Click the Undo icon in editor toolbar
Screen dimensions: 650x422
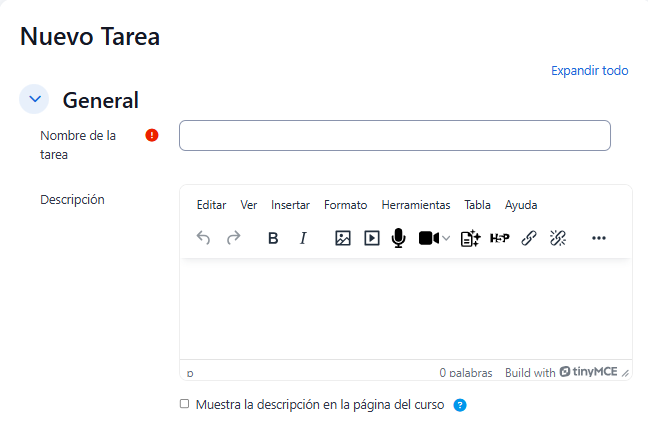204,238
